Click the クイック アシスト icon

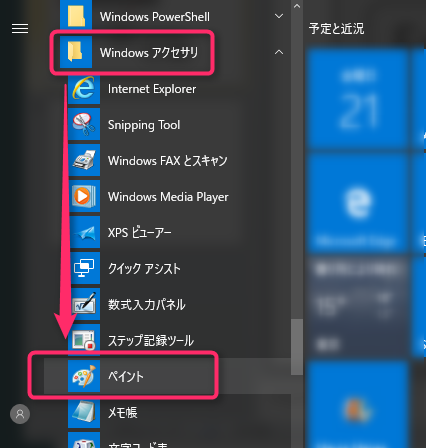tap(84, 268)
